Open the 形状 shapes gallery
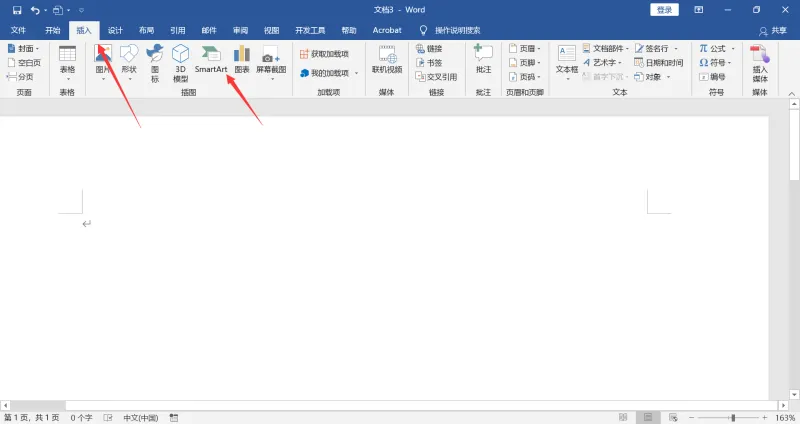 coord(129,63)
